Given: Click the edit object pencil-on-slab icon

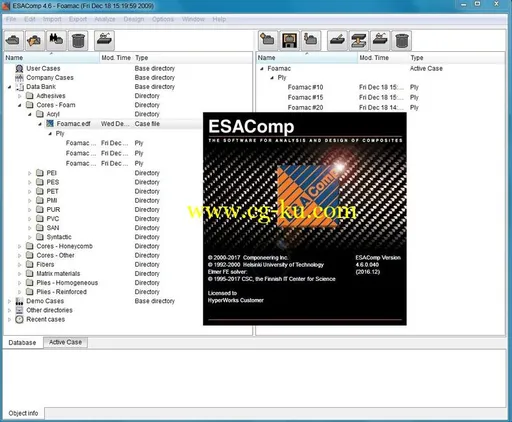Looking at the screenshot, I should click(x=337, y=40).
